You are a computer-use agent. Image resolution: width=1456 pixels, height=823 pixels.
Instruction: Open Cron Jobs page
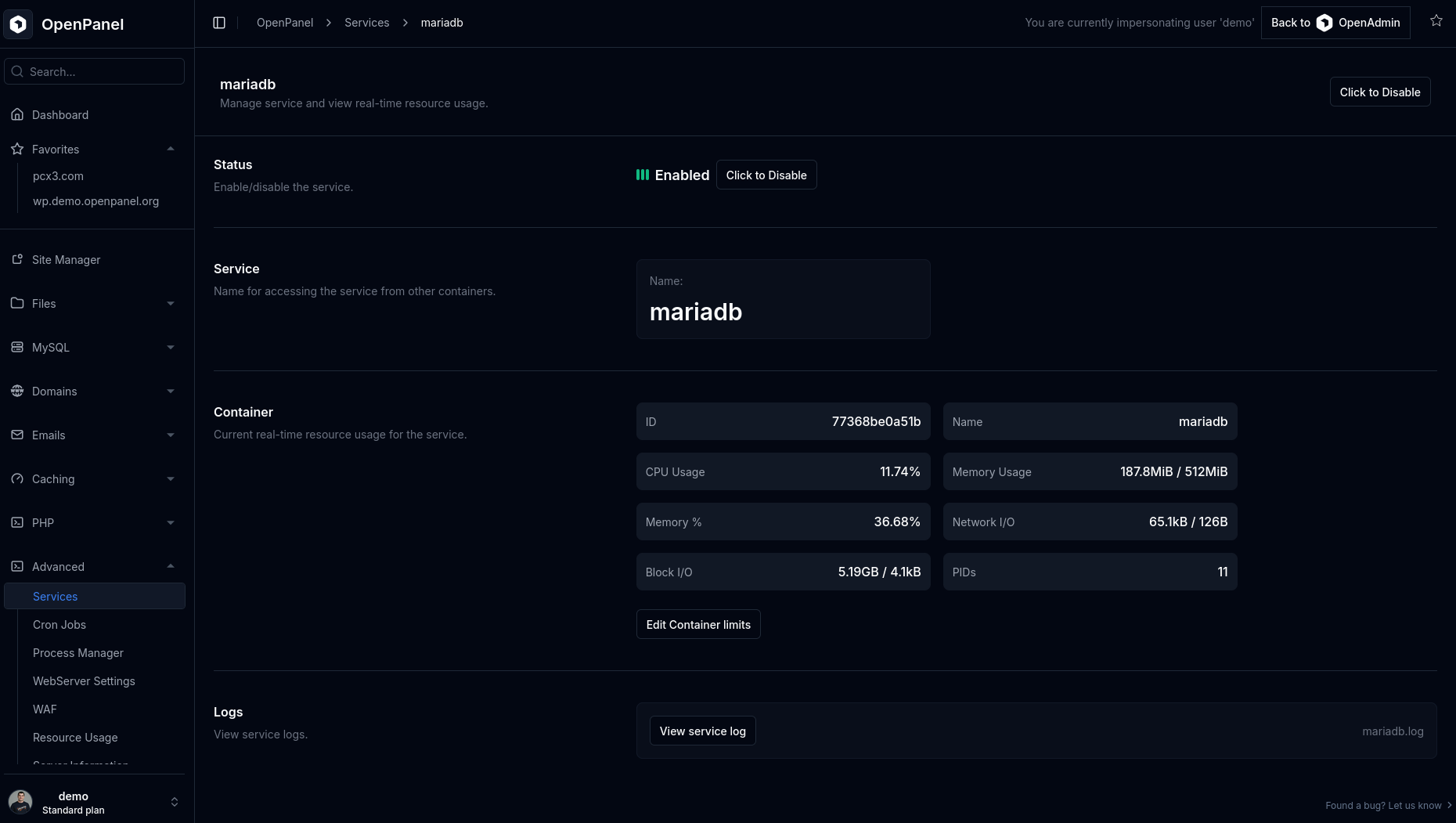coord(59,624)
